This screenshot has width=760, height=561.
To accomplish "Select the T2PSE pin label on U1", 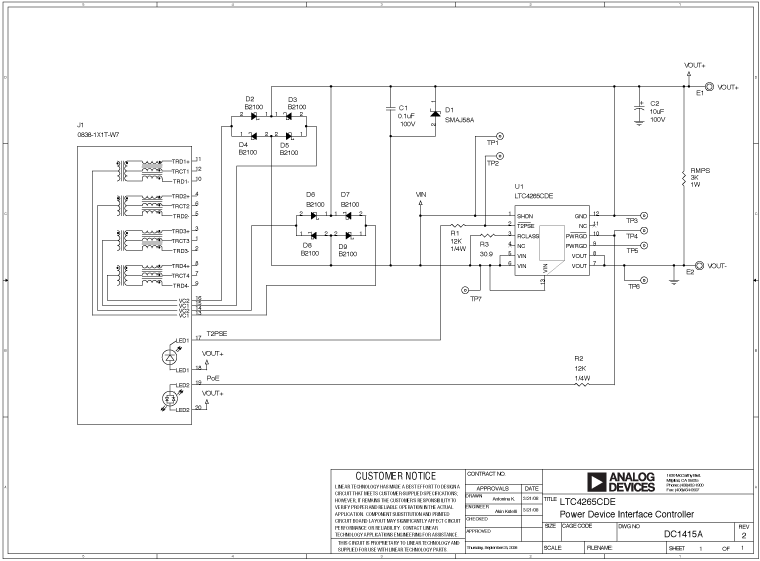I will [x=526, y=226].
